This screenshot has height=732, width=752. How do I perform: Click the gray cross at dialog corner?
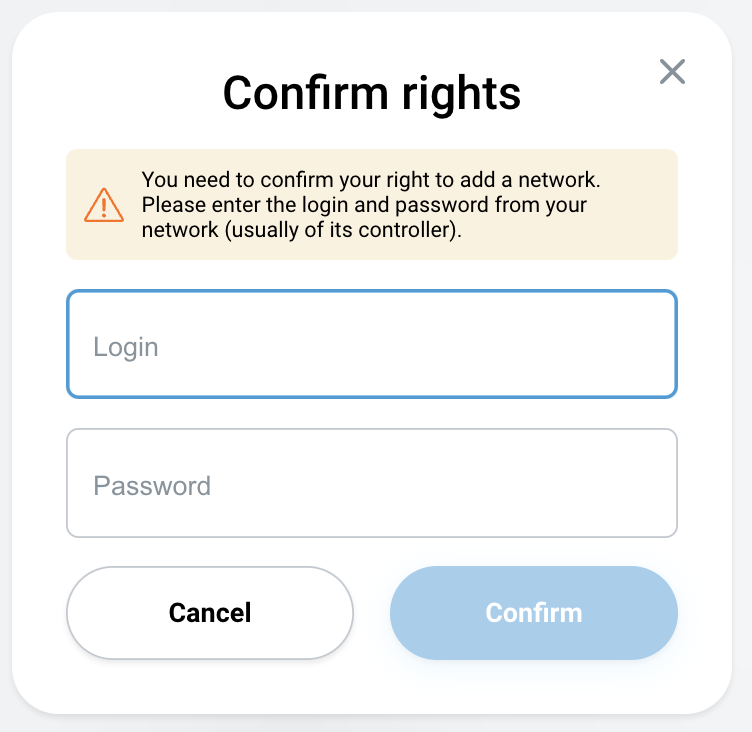click(x=672, y=72)
